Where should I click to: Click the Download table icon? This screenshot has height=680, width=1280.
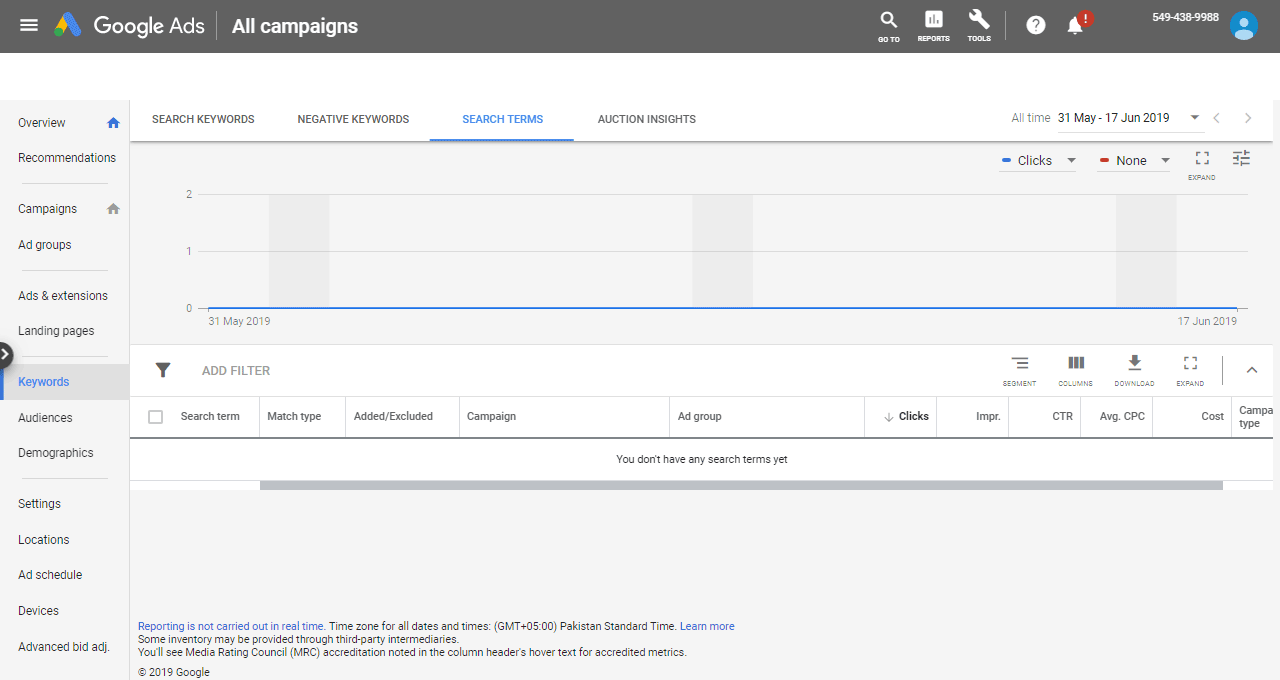coord(1134,368)
